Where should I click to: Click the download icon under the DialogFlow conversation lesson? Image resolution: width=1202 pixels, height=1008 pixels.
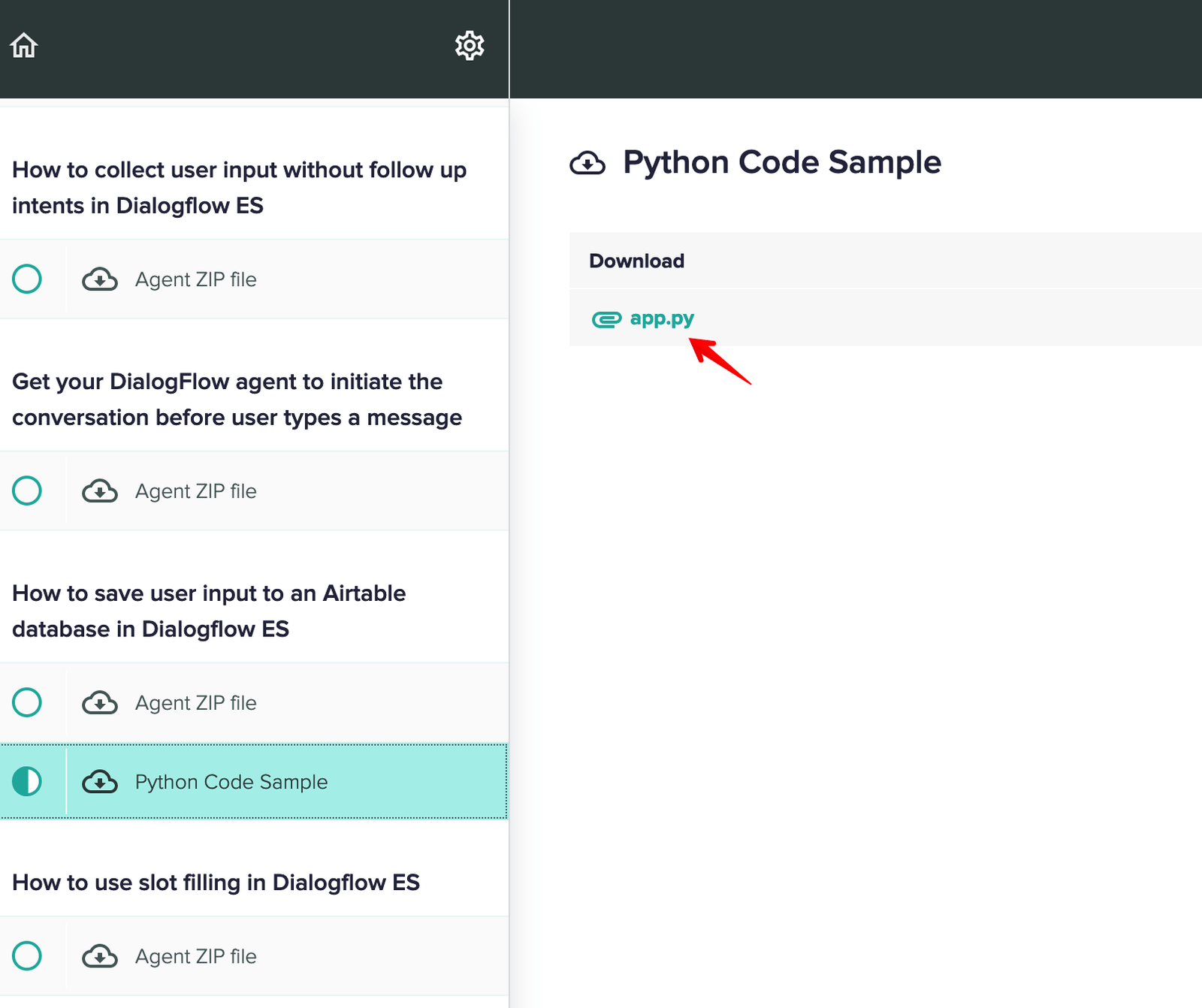pyautogui.click(x=100, y=490)
